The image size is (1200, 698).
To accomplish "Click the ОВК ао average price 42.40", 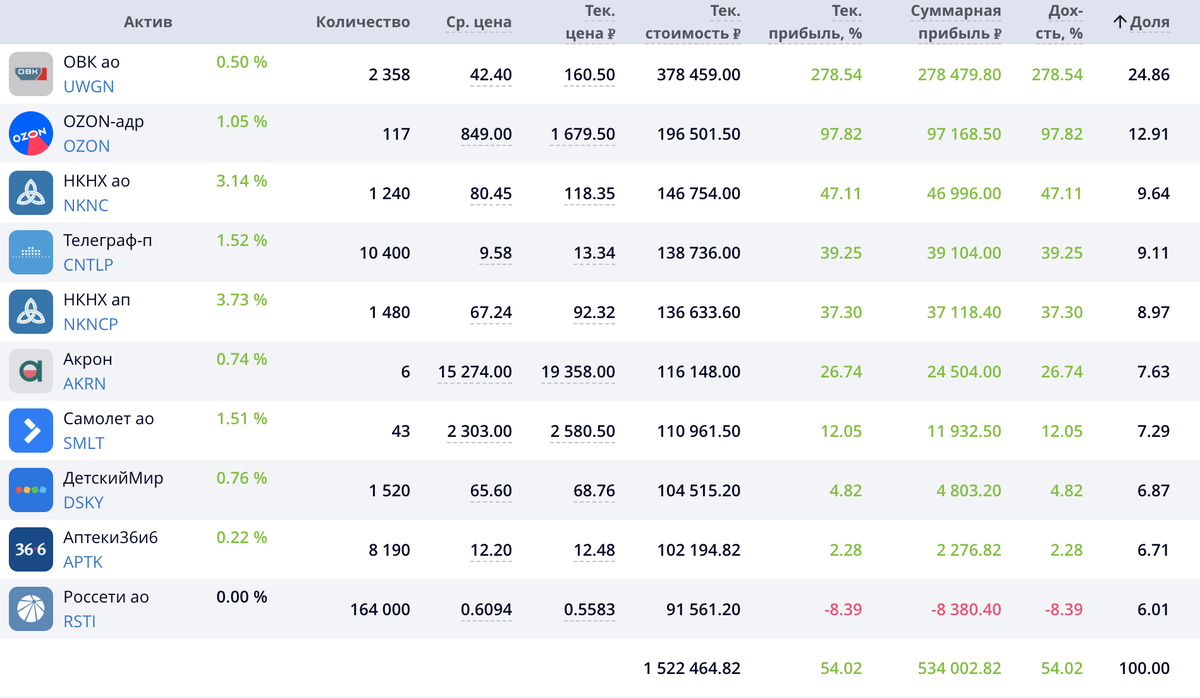I will click(x=491, y=75).
